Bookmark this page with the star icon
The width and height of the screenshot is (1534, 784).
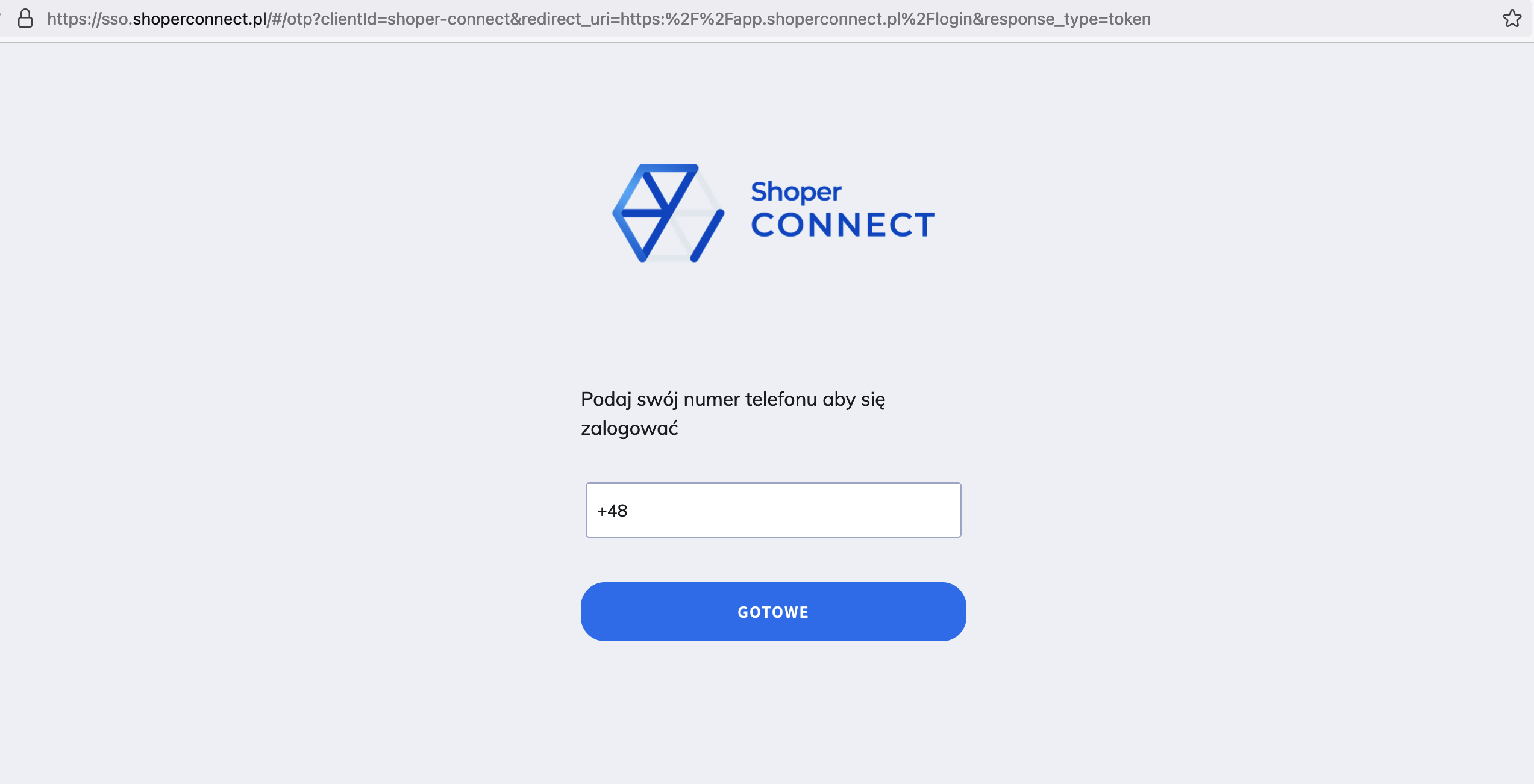1512,19
